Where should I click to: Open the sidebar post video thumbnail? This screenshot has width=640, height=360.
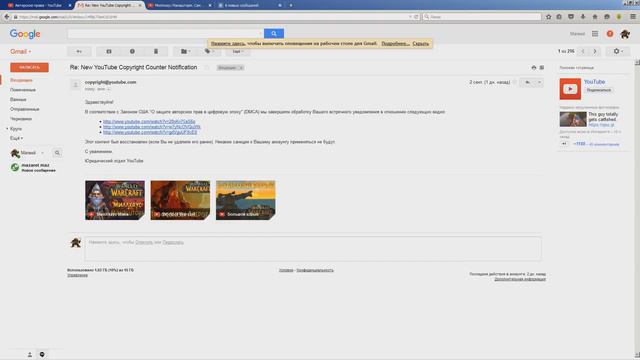click(573, 119)
